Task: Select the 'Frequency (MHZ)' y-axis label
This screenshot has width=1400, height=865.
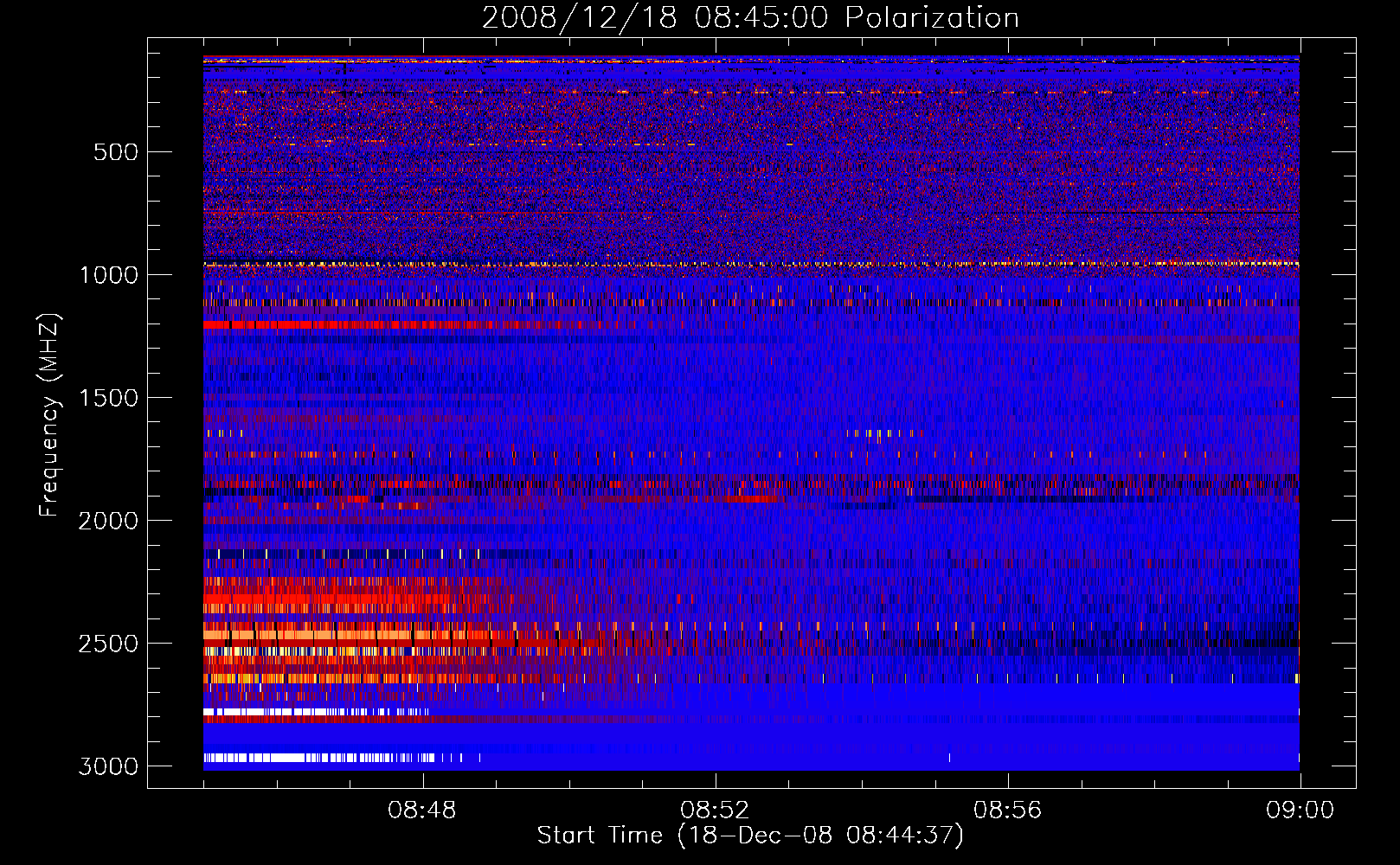Action: [x=50, y=415]
